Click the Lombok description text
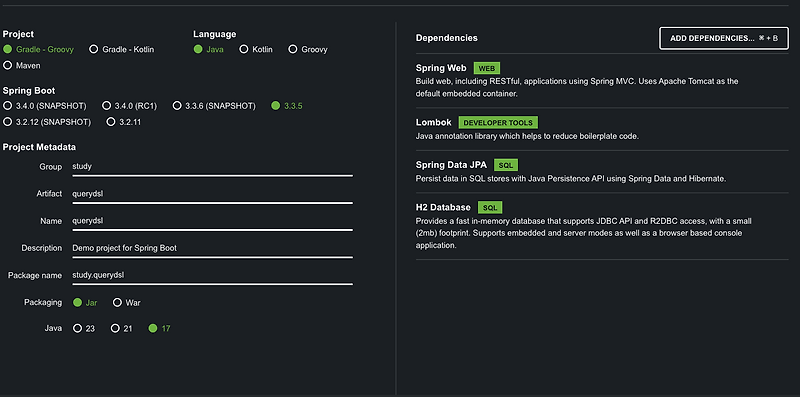The width and height of the screenshot is (800, 397). point(527,136)
